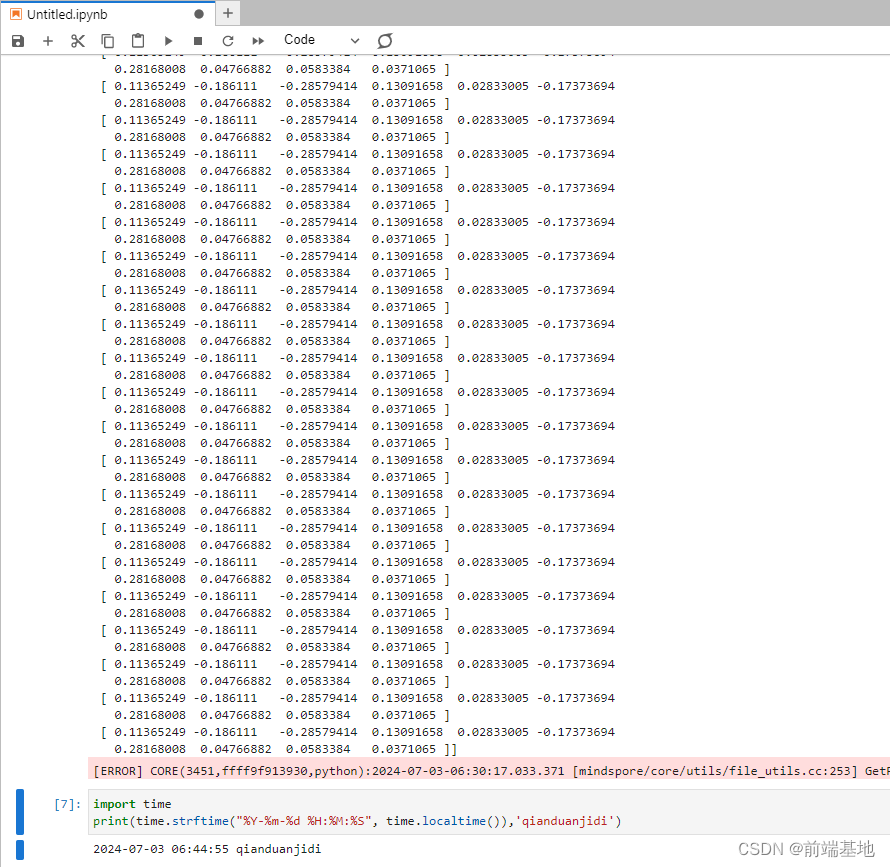
Task: Interrupt the kernel with the stop icon
Action: pyautogui.click(x=198, y=41)
